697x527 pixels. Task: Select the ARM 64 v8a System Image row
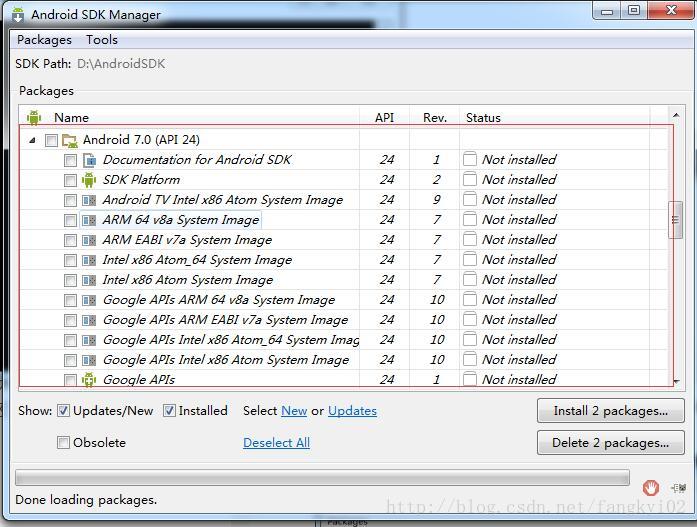tap(181, 220)
